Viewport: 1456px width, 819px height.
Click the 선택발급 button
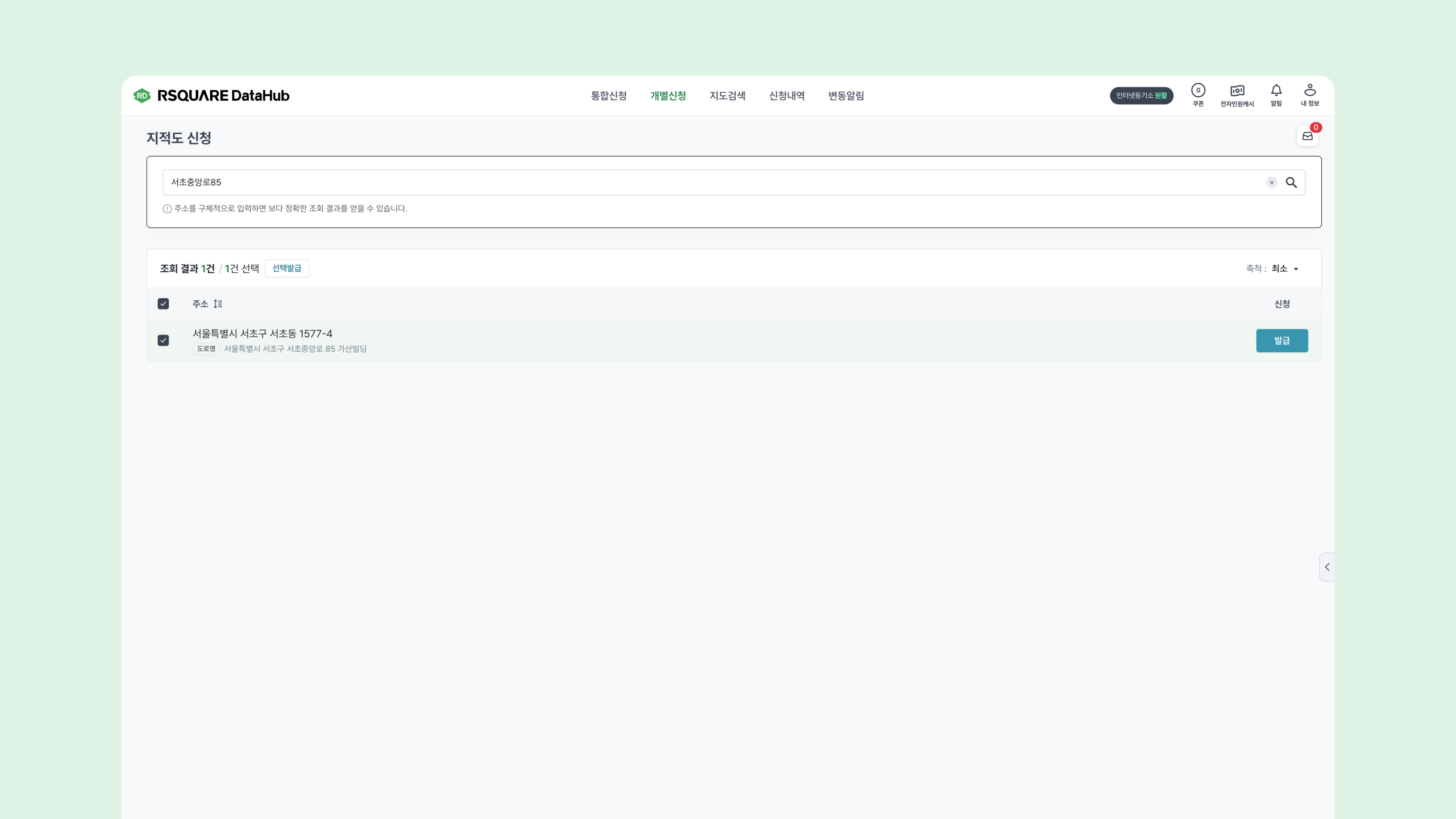[x=287, y=268]
